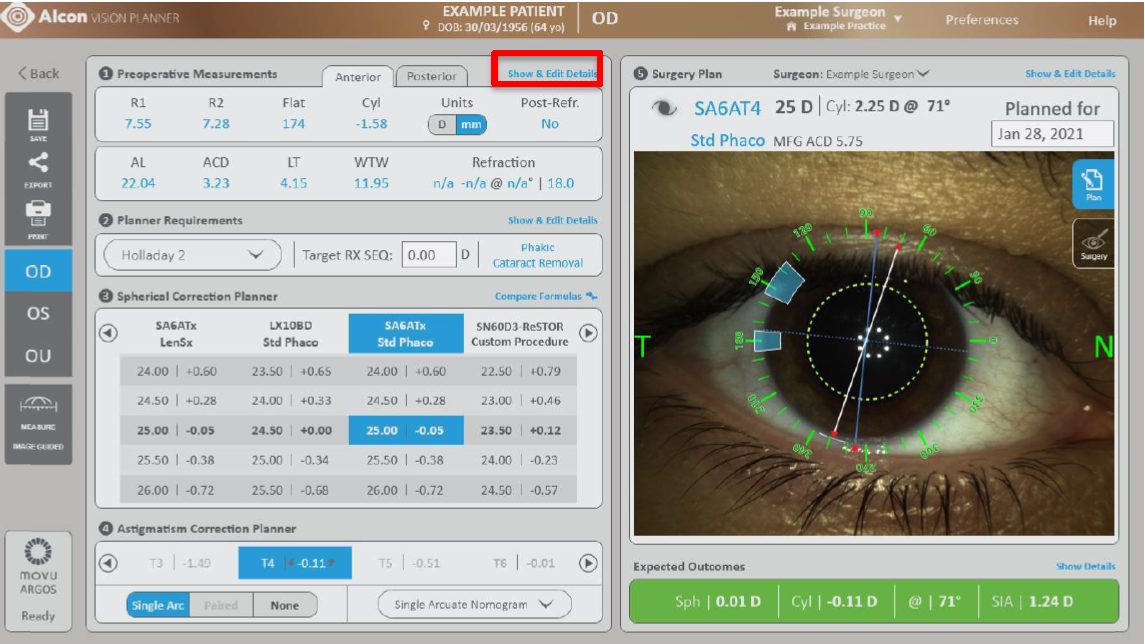Viewport: 1145px width, 644px height.
Task: Click the eye icon beside SA6AT4
Action: (x=664, y=109)
